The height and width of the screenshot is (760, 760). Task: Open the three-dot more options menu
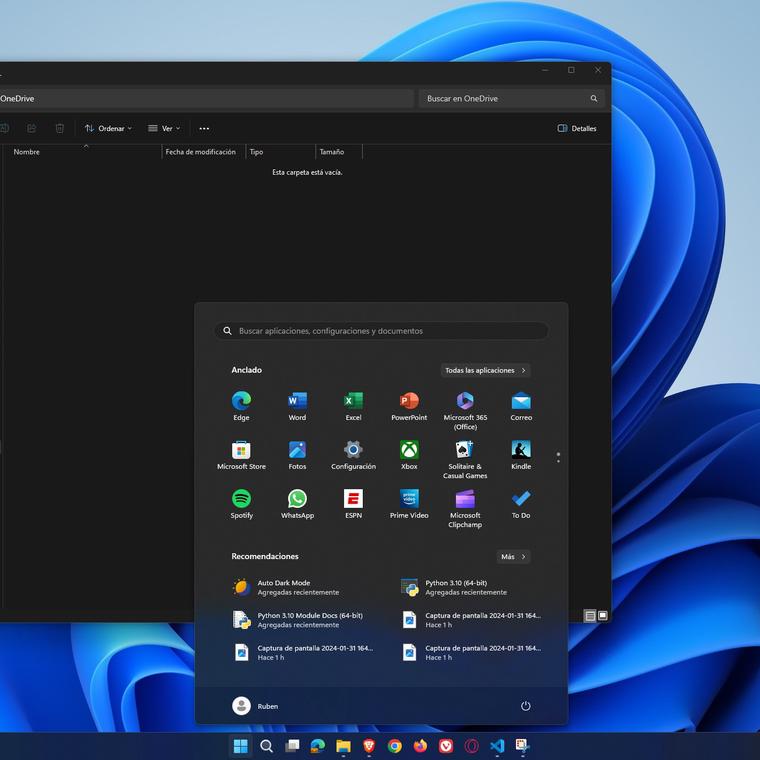click(204, 128)
